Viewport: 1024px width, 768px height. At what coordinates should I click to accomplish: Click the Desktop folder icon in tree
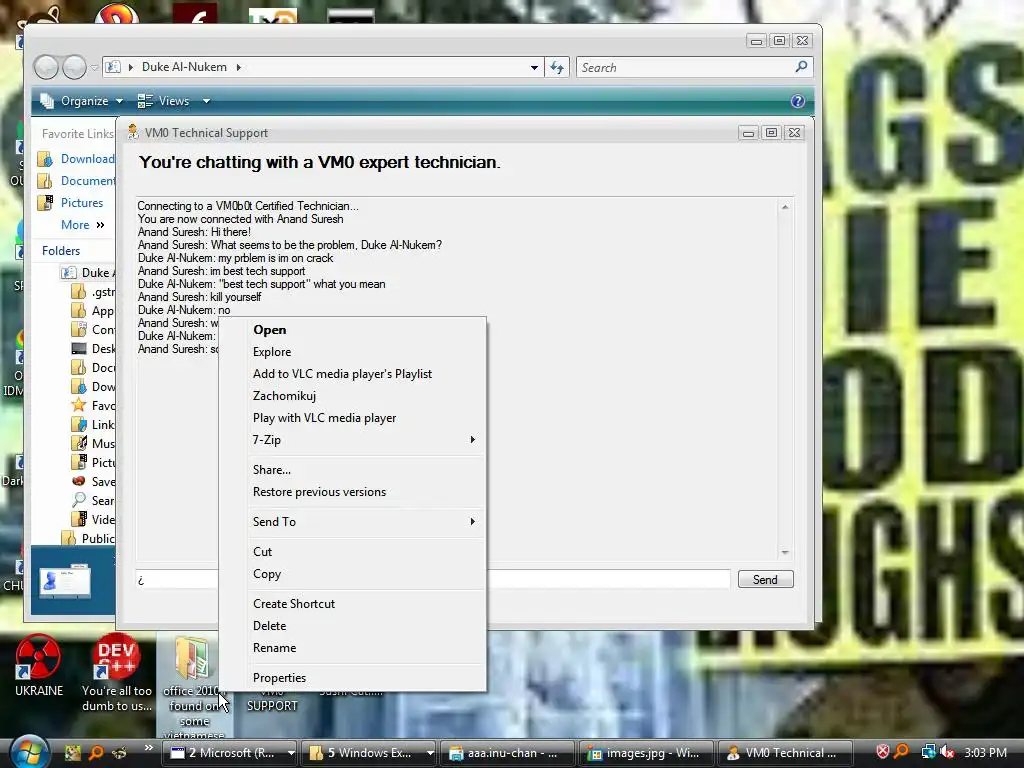click(79, 349)
